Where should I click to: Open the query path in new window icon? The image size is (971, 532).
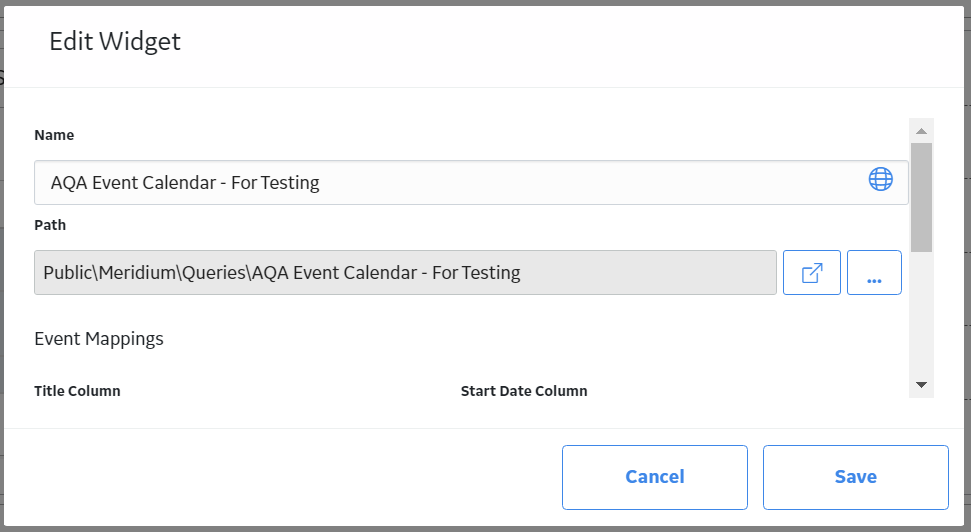coord(811,273)
